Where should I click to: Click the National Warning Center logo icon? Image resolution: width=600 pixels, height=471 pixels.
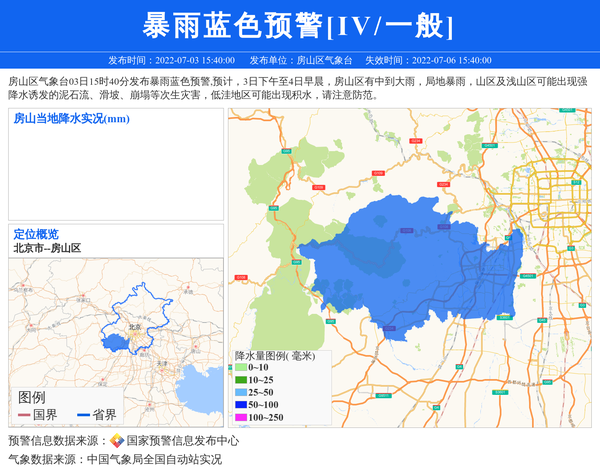(x=117, y=441)
